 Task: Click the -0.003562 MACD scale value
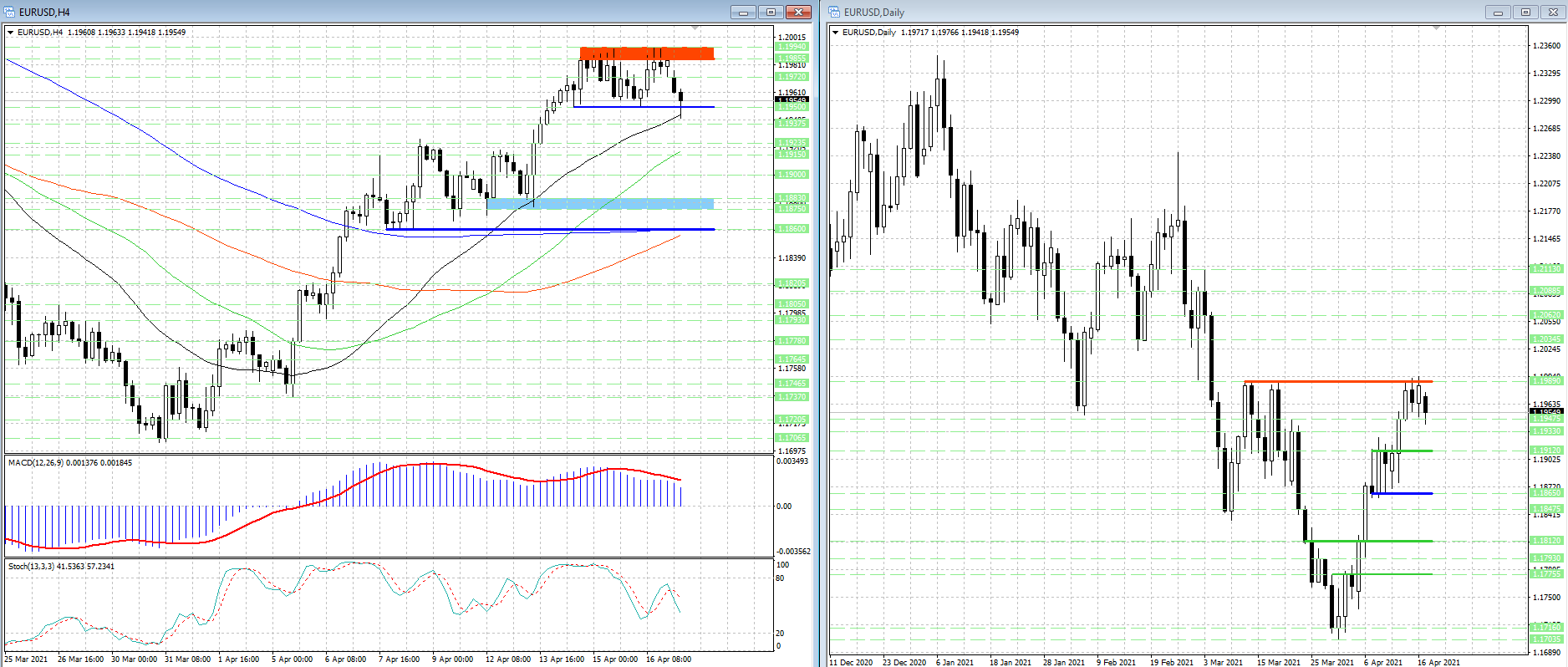793,552
